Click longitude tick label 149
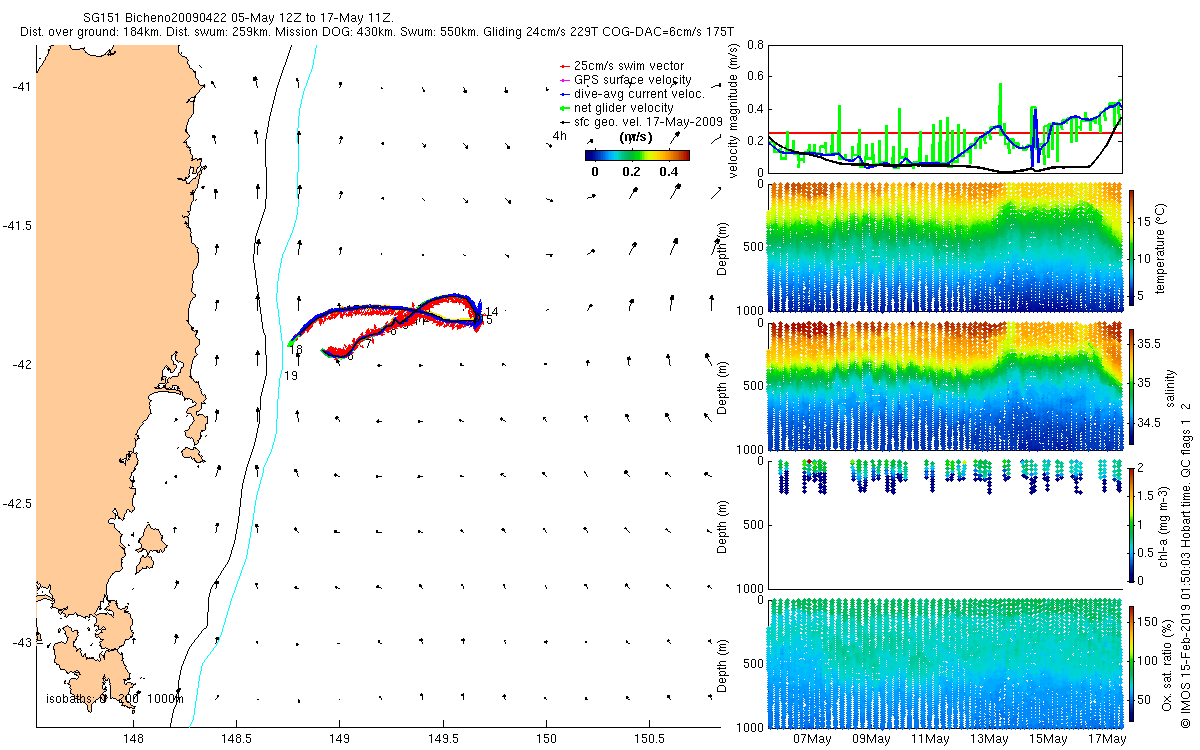Screen dimensions: 1200x750 pos(339,739)
